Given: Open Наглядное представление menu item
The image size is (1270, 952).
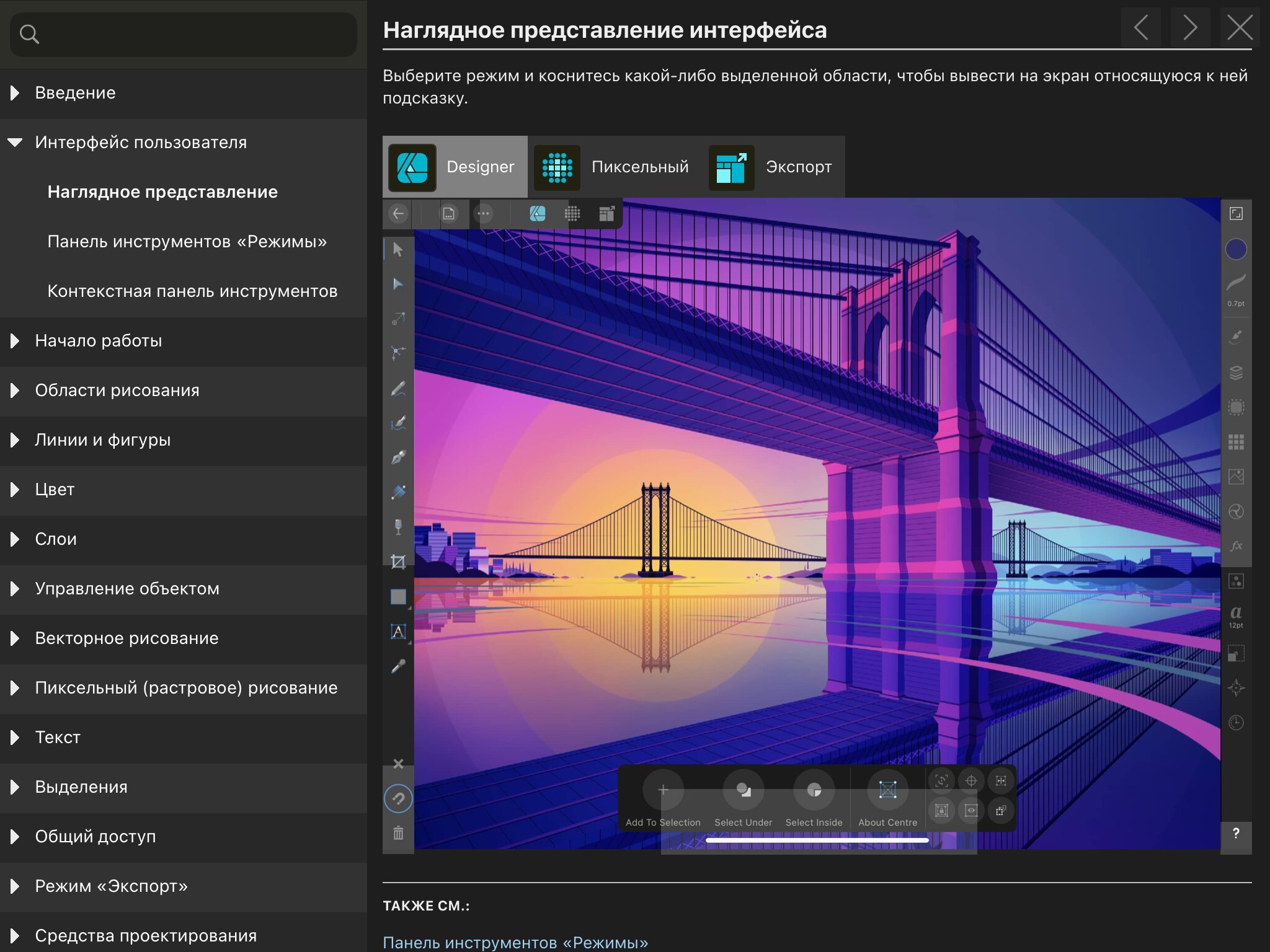Looking at the screenshot, I should click(x=162, y=191).
